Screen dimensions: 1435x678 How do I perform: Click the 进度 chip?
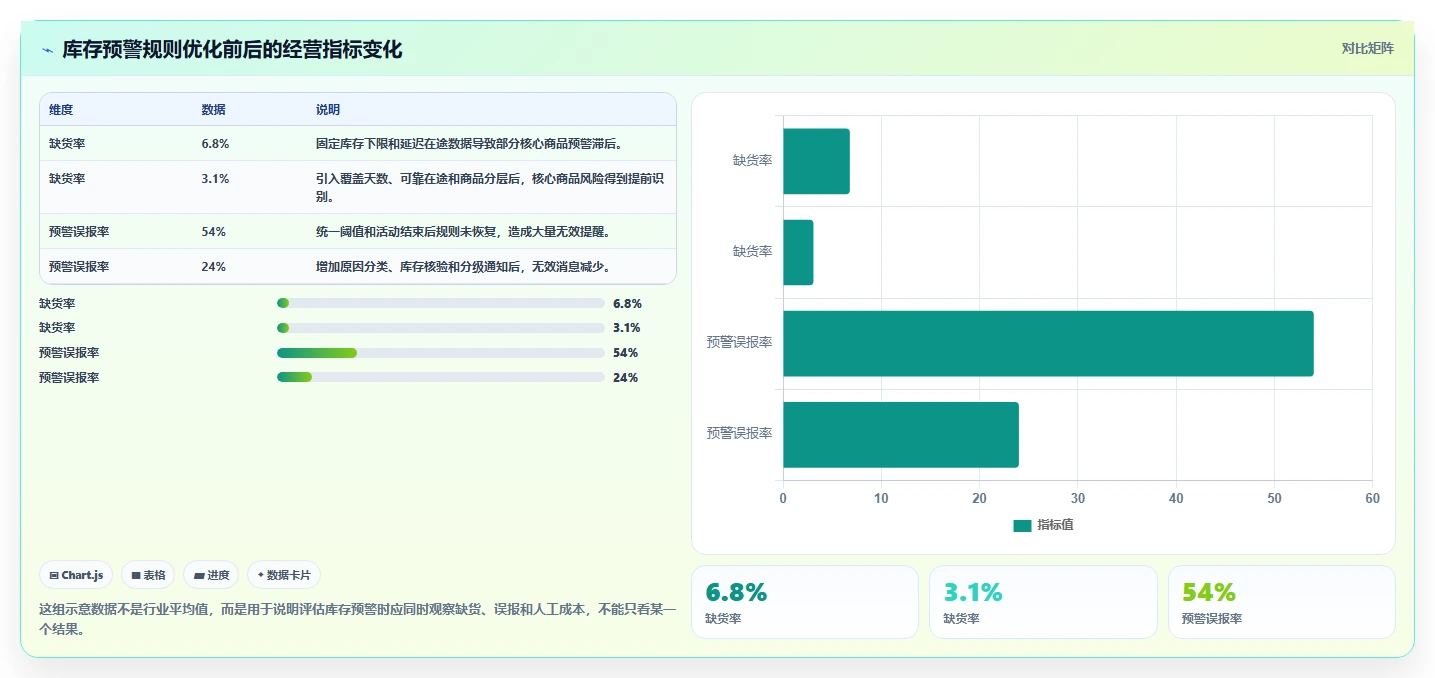(x=211, y=575)
